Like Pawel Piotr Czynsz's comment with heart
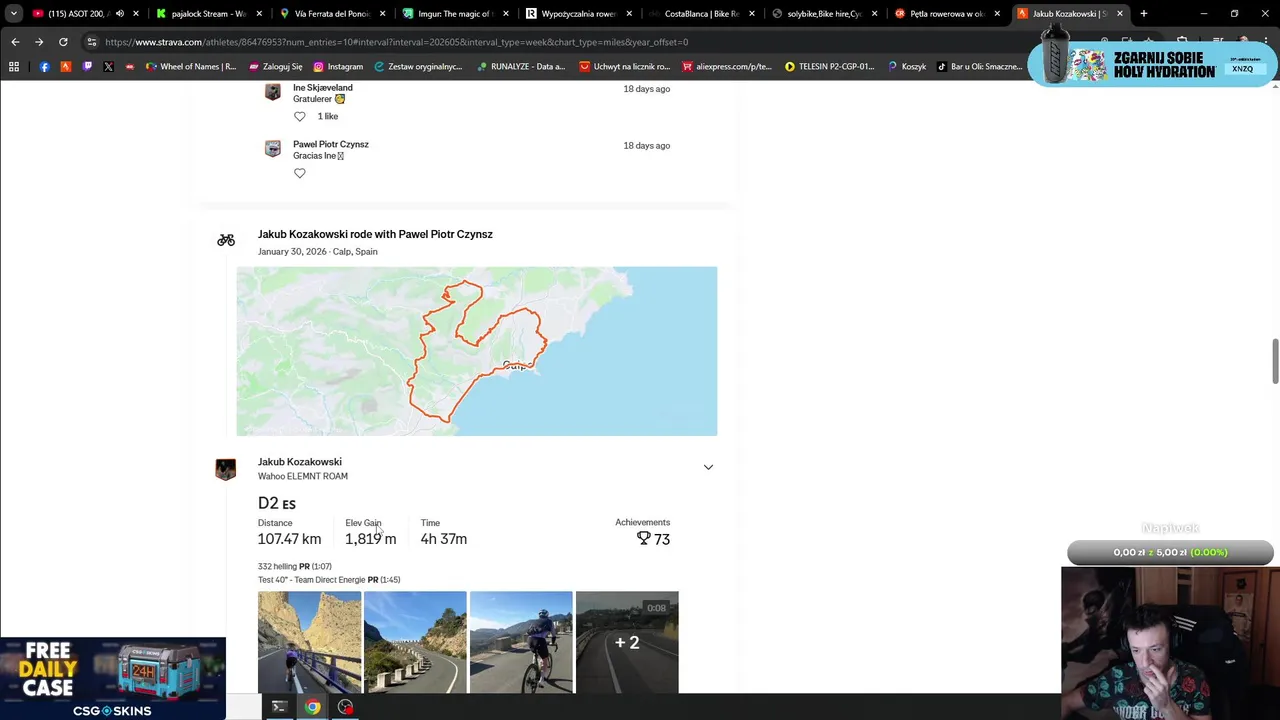The width and height of the screenshot is (1280, 720). (x=299, y=173)
